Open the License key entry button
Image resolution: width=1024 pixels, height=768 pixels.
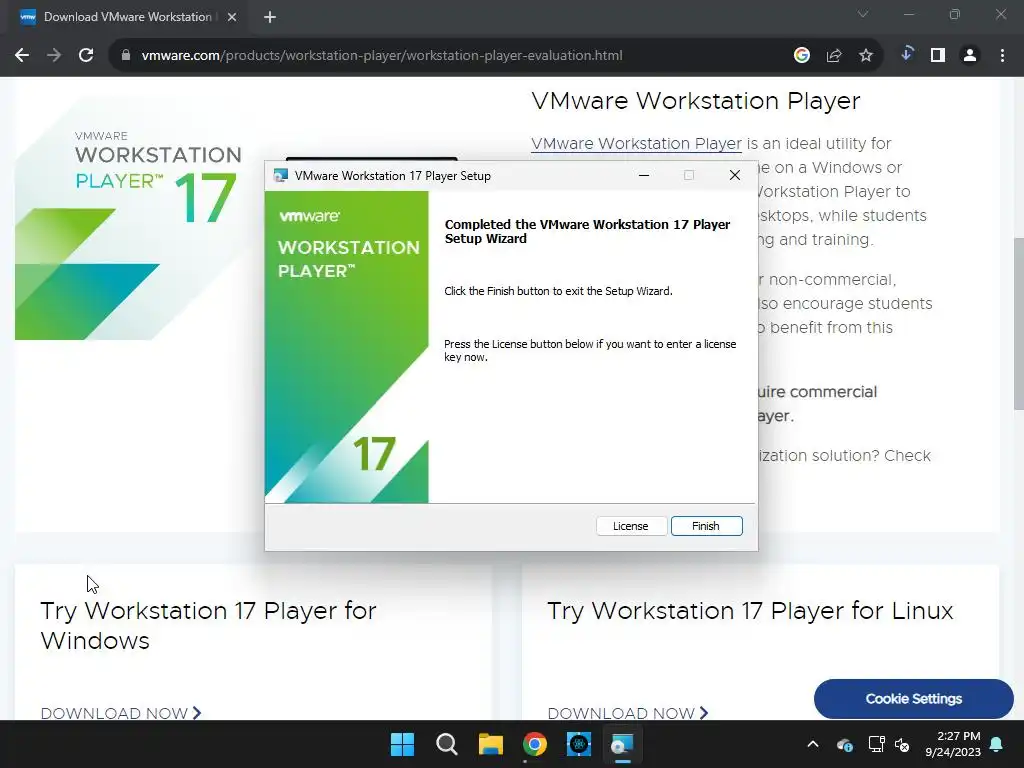point(631,526)
